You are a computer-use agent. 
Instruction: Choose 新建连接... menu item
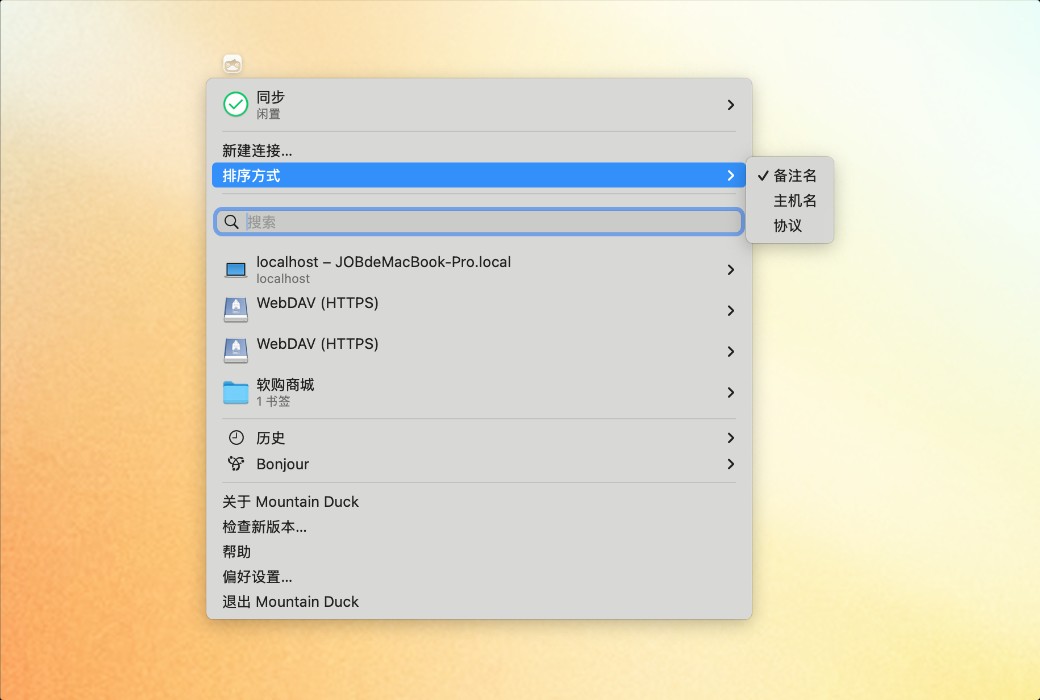pos(479,151)
